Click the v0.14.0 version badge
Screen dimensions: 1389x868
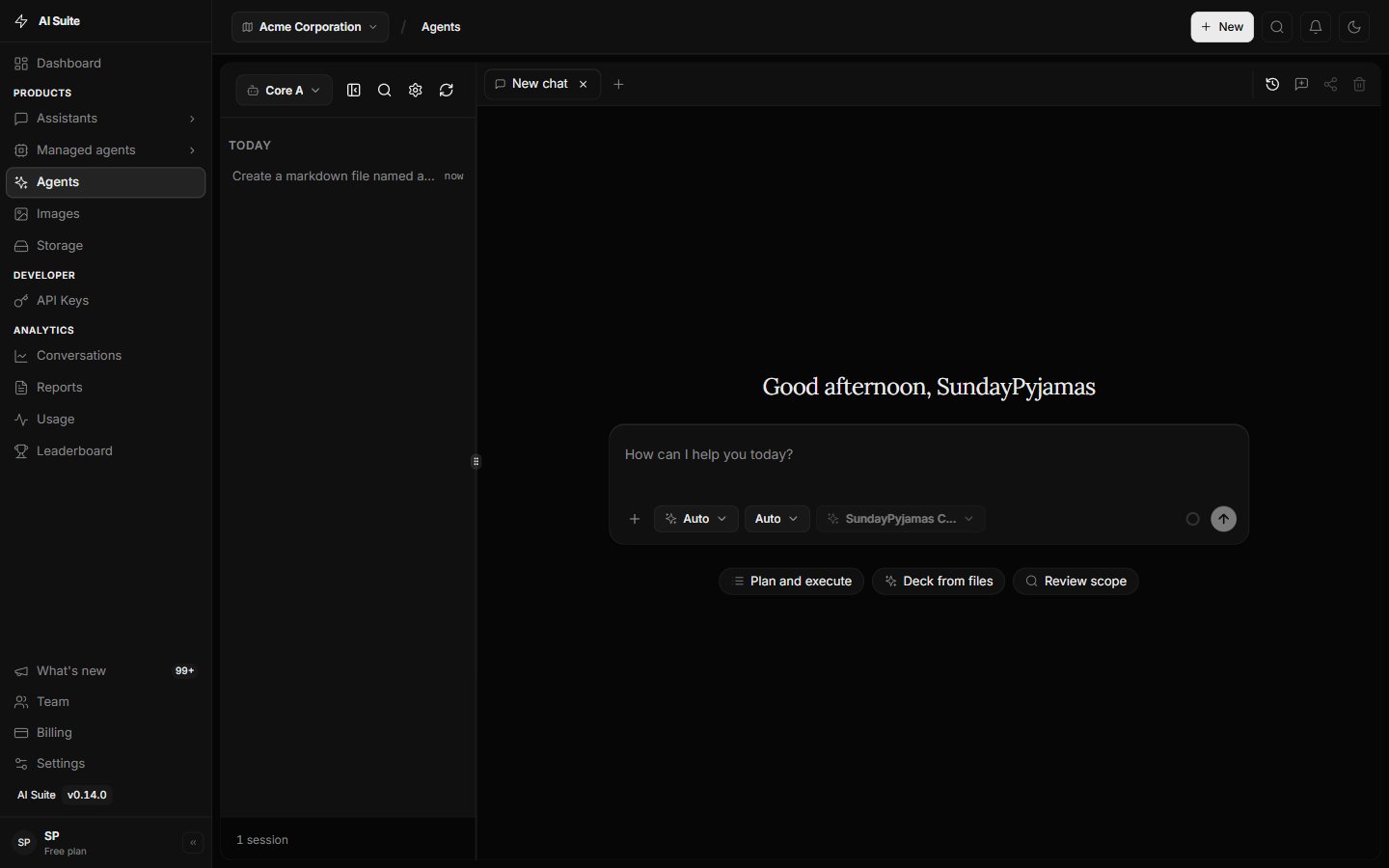pos(87,795)
